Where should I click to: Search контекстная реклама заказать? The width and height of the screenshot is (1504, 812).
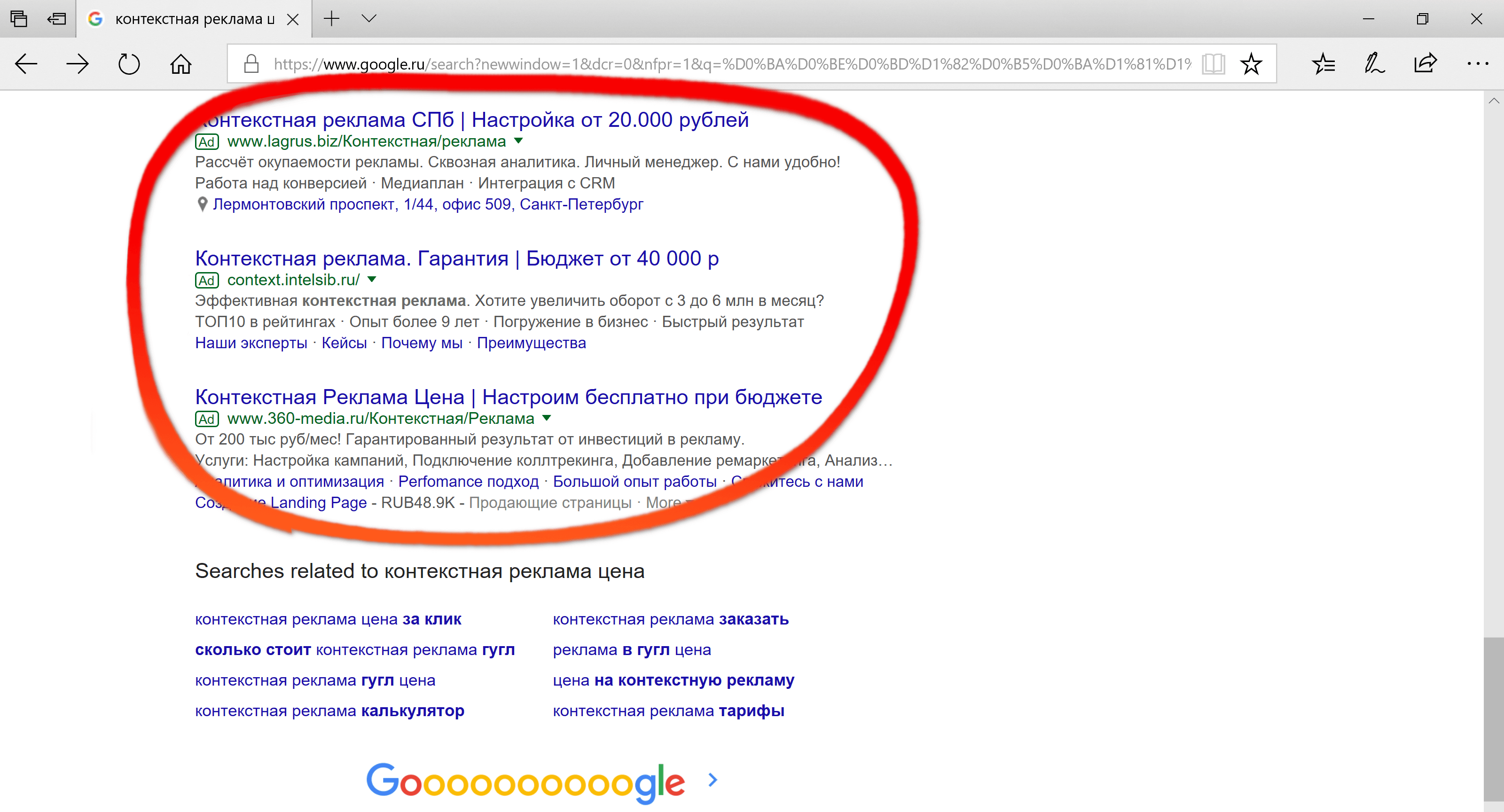(x=671, y=619)
